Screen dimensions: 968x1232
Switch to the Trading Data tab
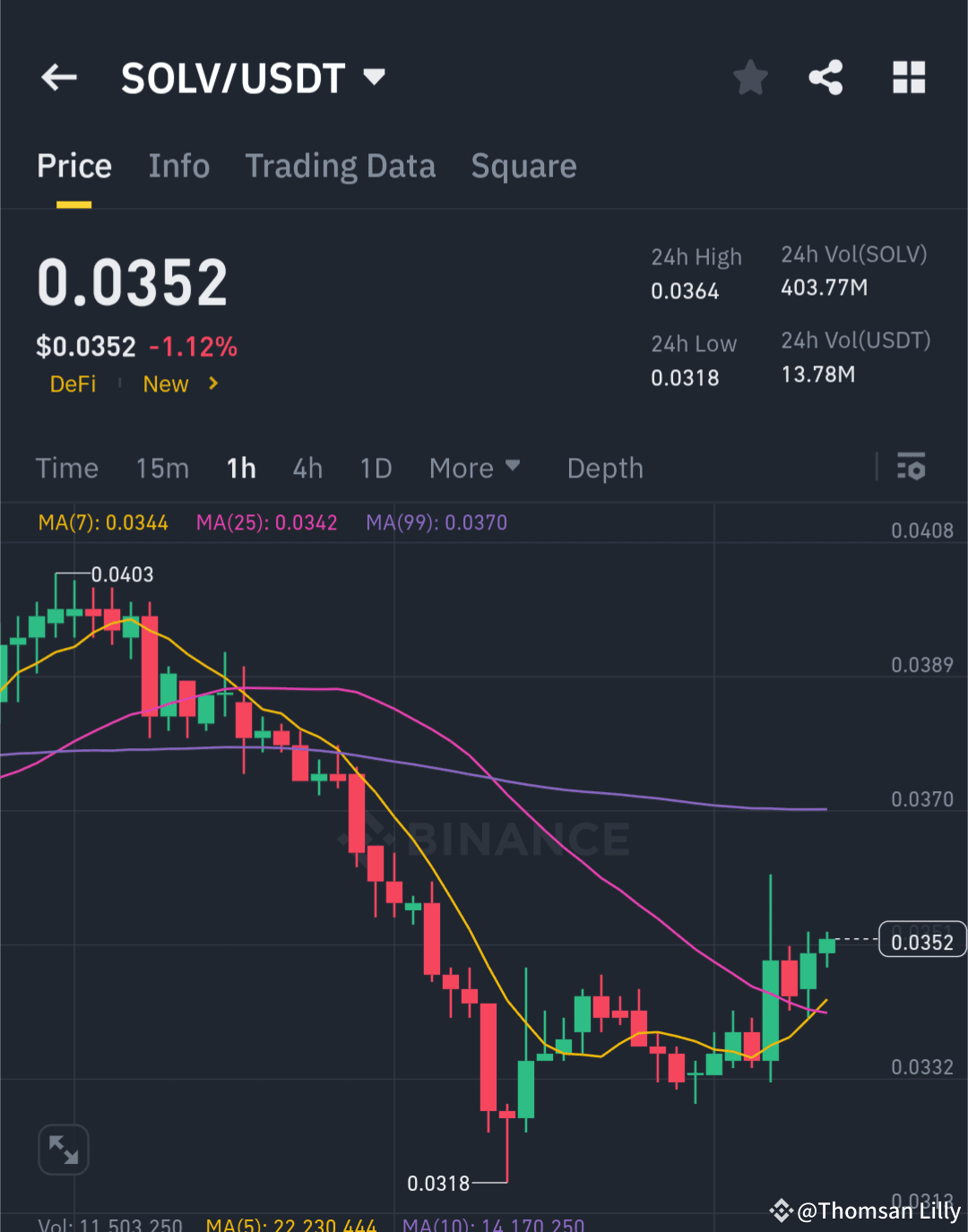coord(341,166)
